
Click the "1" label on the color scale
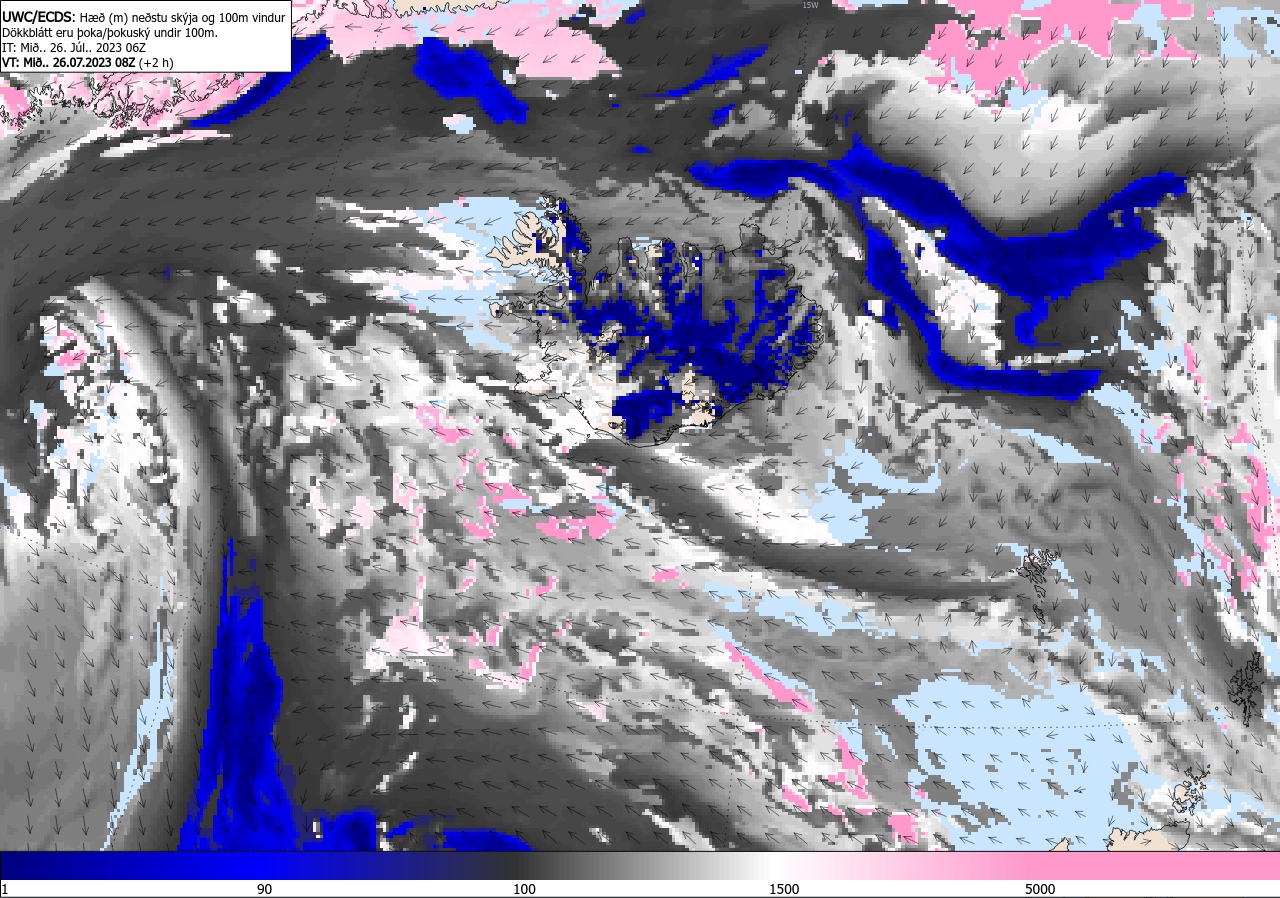point(5,889)
